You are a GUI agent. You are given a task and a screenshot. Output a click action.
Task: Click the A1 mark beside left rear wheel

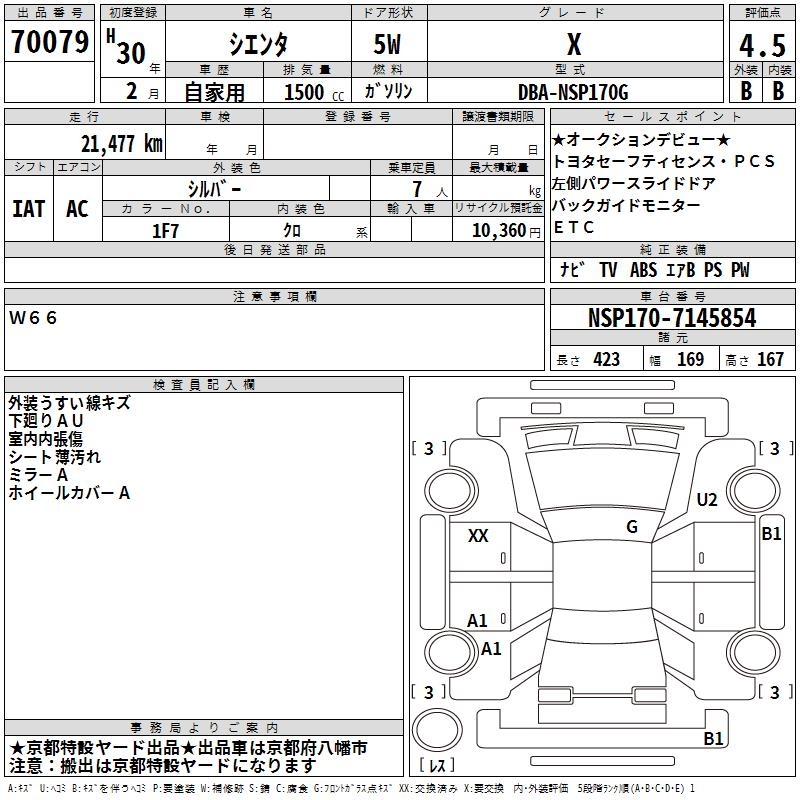pyautogui.click(x=491, y=649)
